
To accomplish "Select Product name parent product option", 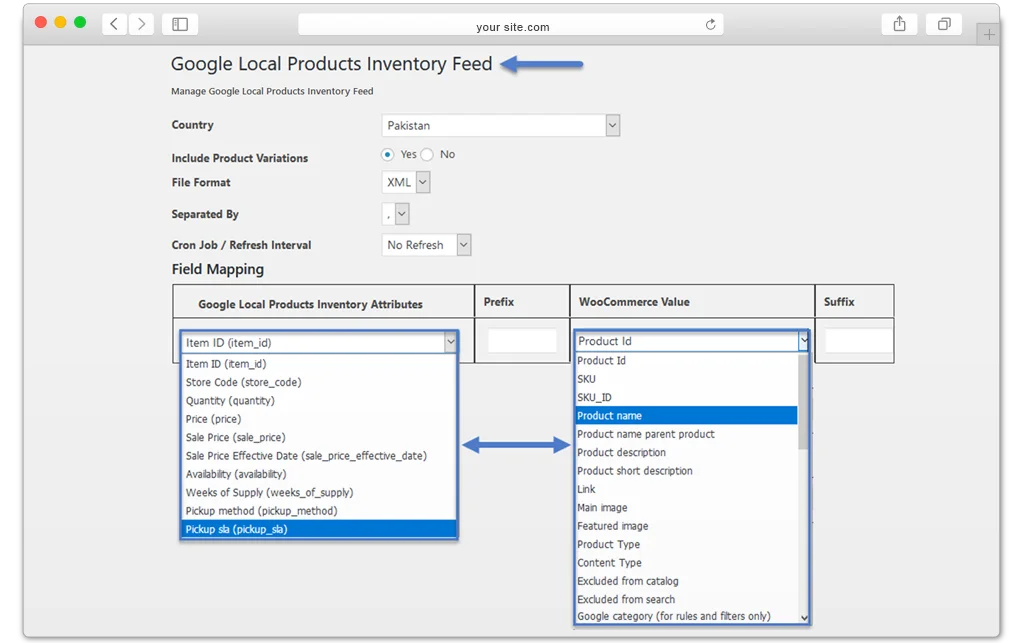I will pyautogui.click(x=686, y=433).
